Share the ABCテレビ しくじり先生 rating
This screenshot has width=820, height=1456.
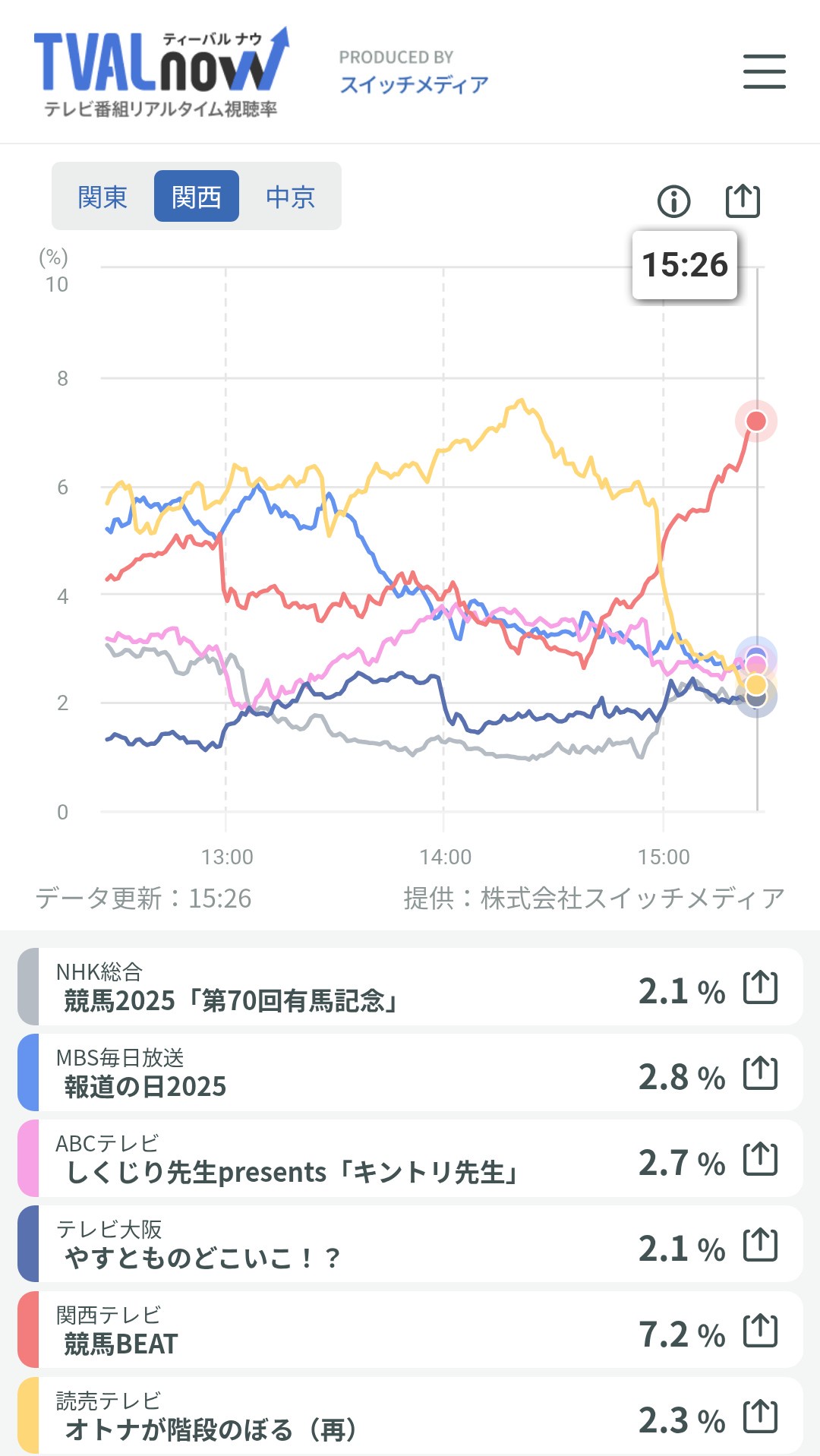tap(760, 1159)
